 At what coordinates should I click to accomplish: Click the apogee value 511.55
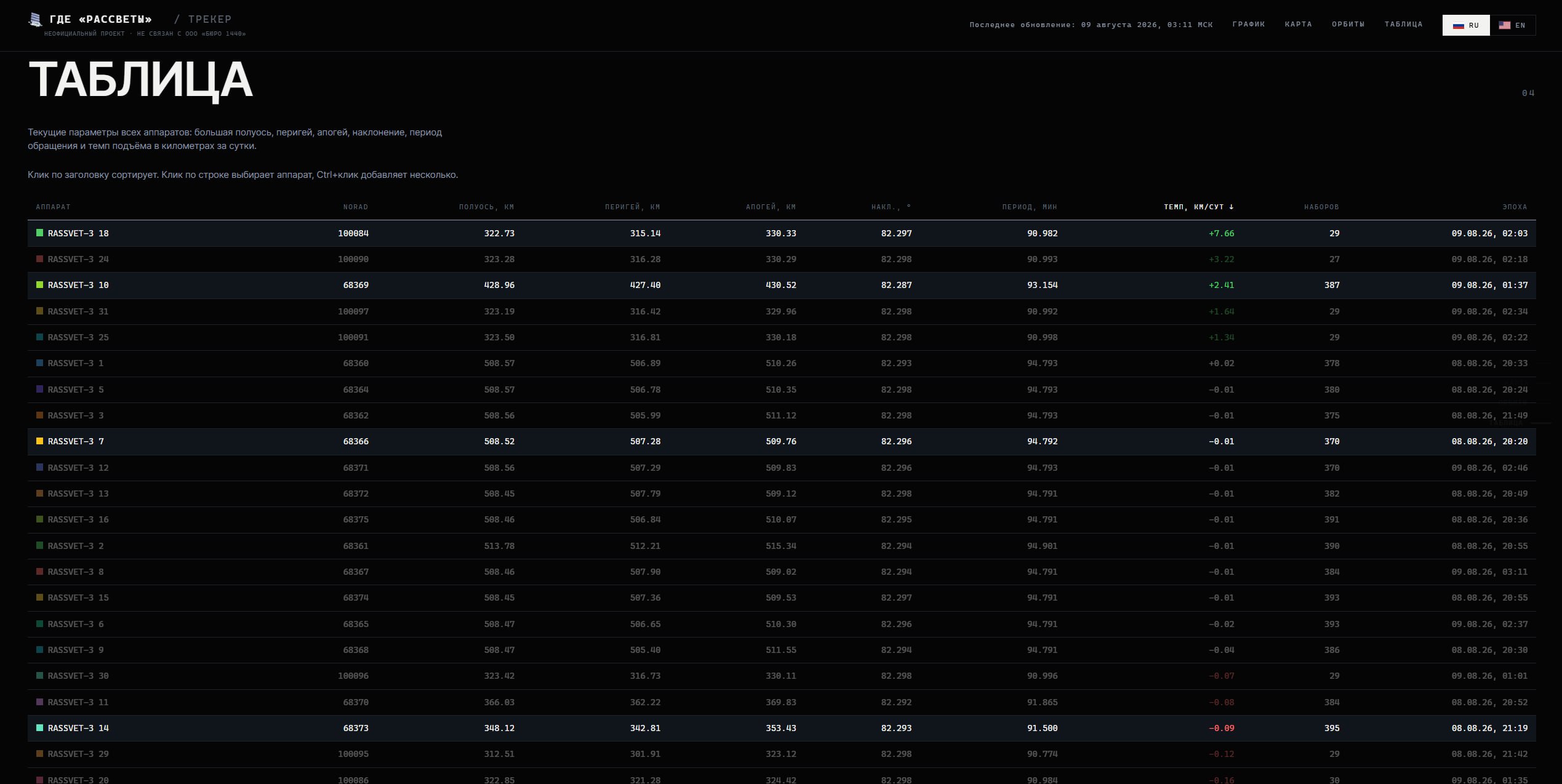pos(781,650)
